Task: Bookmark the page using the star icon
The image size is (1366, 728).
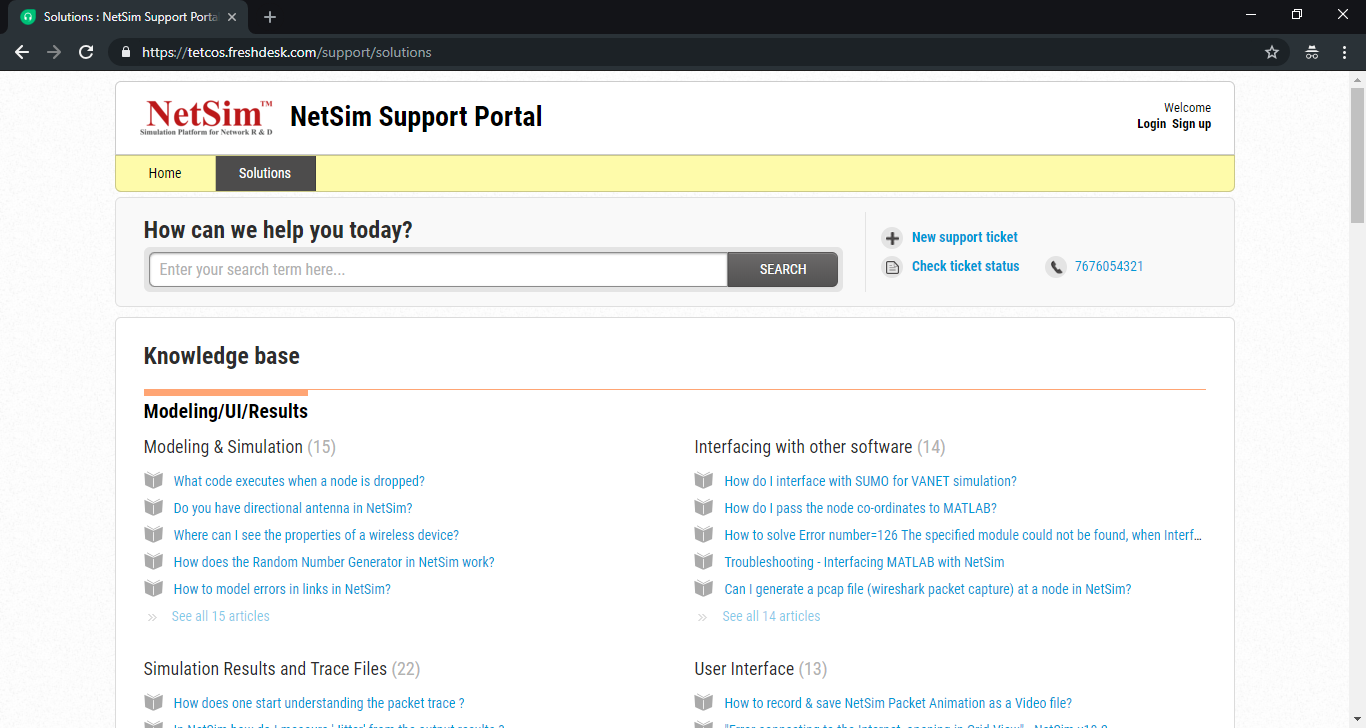Action: [1271, 51]
